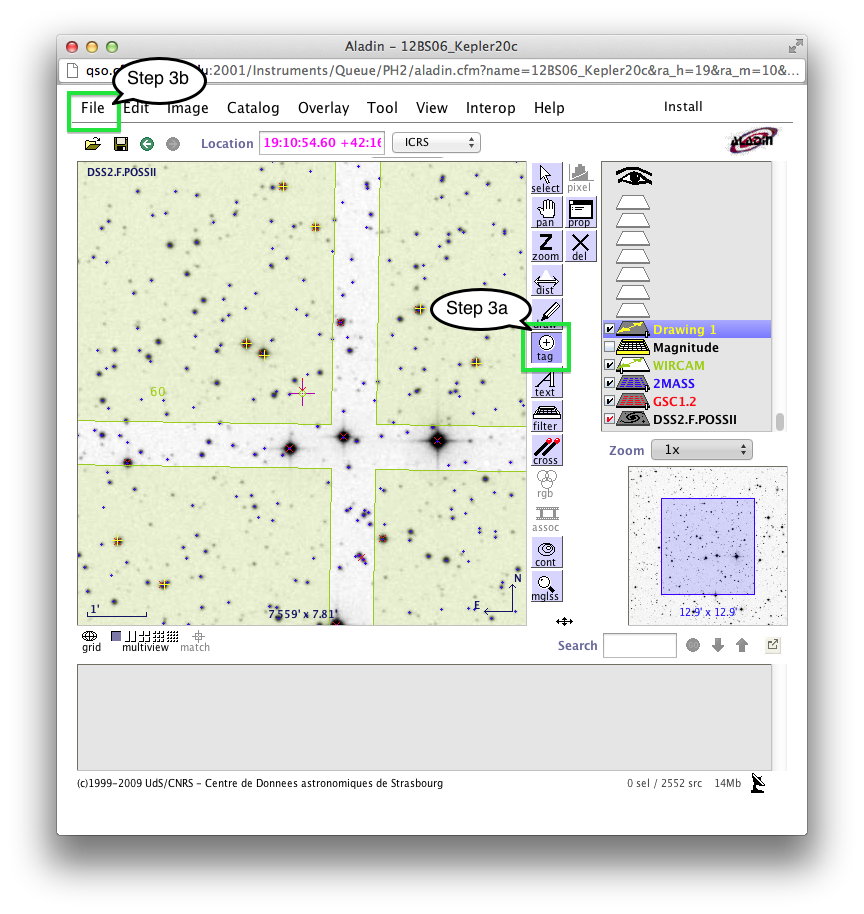
Task: Toggle the DSS2.F.POSSII layer checkbox
Action: [x=609, y=419]
